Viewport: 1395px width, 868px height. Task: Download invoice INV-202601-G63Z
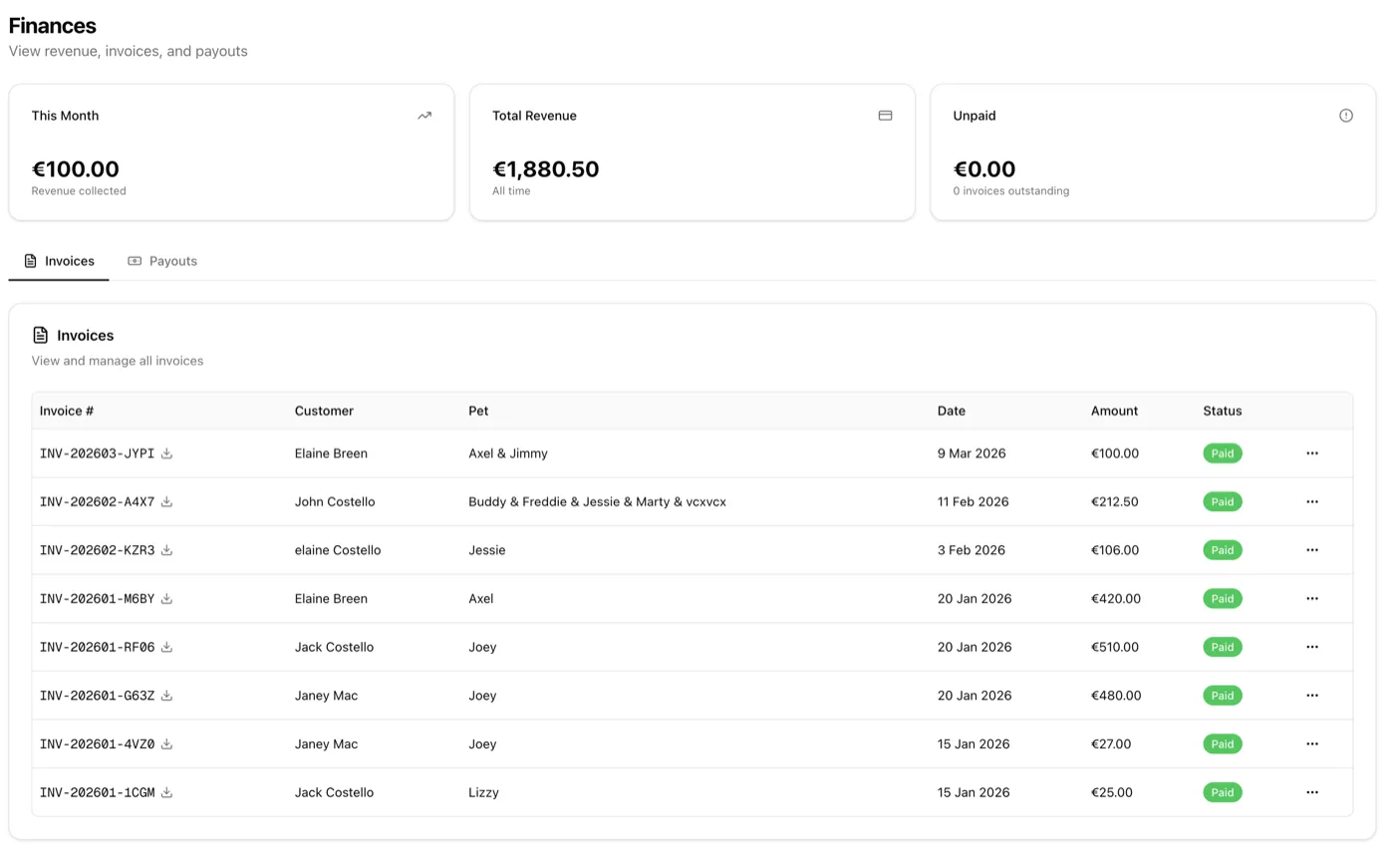[166, 696]
